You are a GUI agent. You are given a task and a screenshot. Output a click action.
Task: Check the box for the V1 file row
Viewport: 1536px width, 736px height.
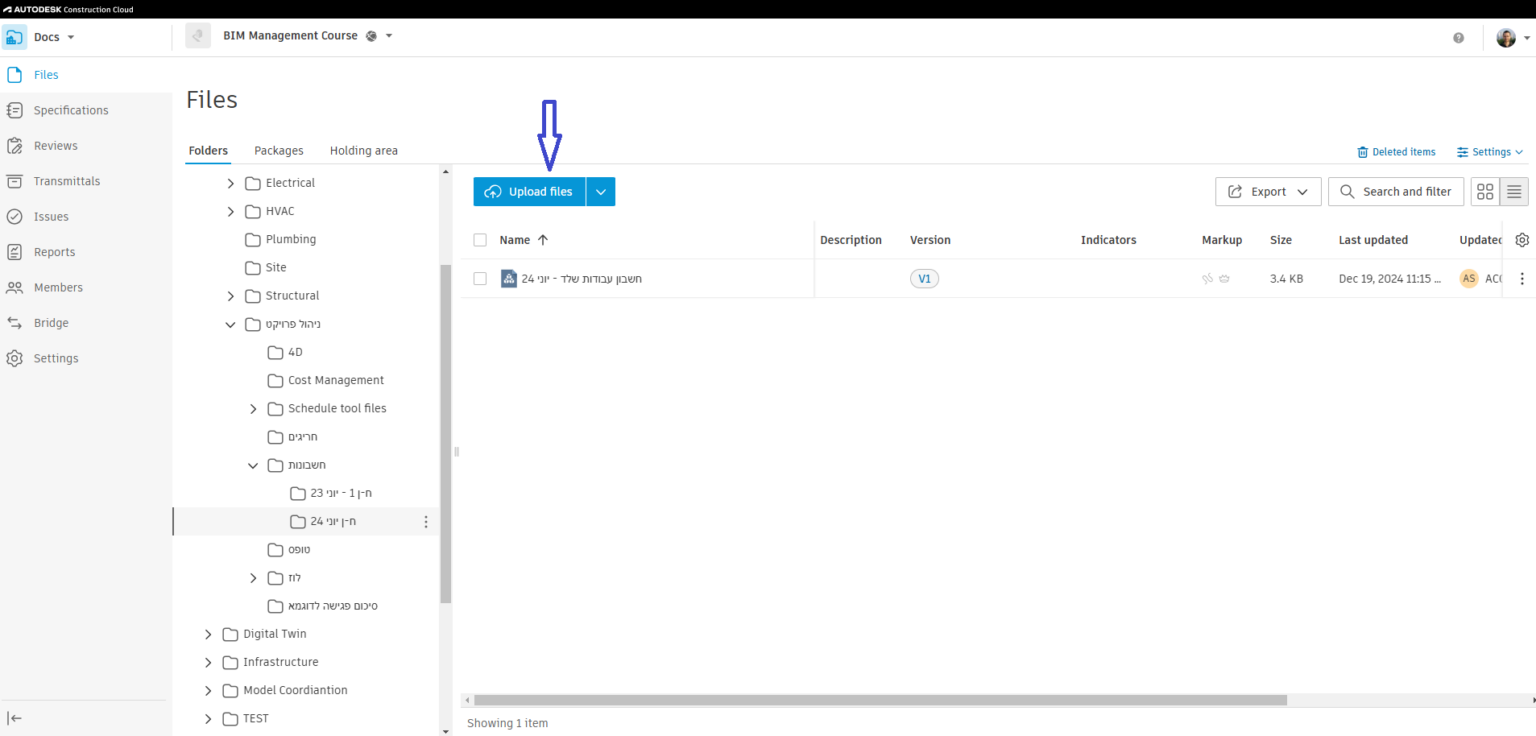[480, 279]
